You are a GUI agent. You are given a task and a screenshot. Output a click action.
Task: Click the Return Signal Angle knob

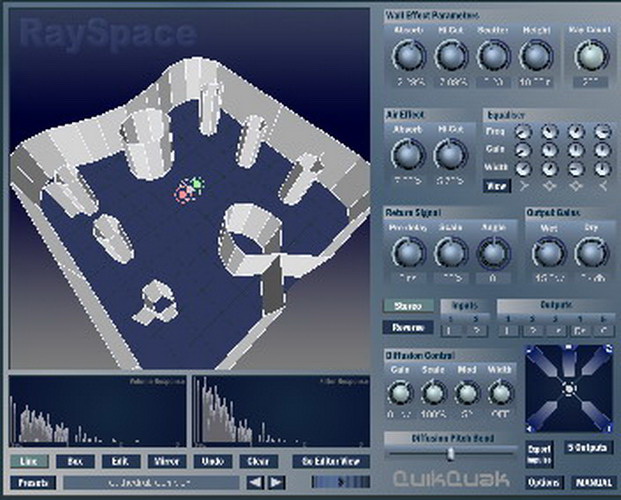tap(493, 252)
